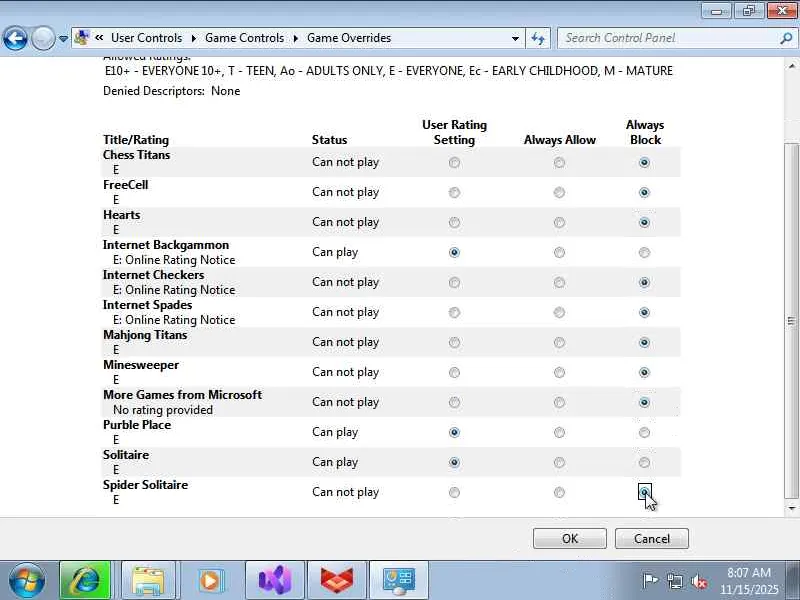The width and height of the screenshot is (800, 600).
Task: Launch Internet Explorer from the taskbar
Action: click(x=85, y=581)
